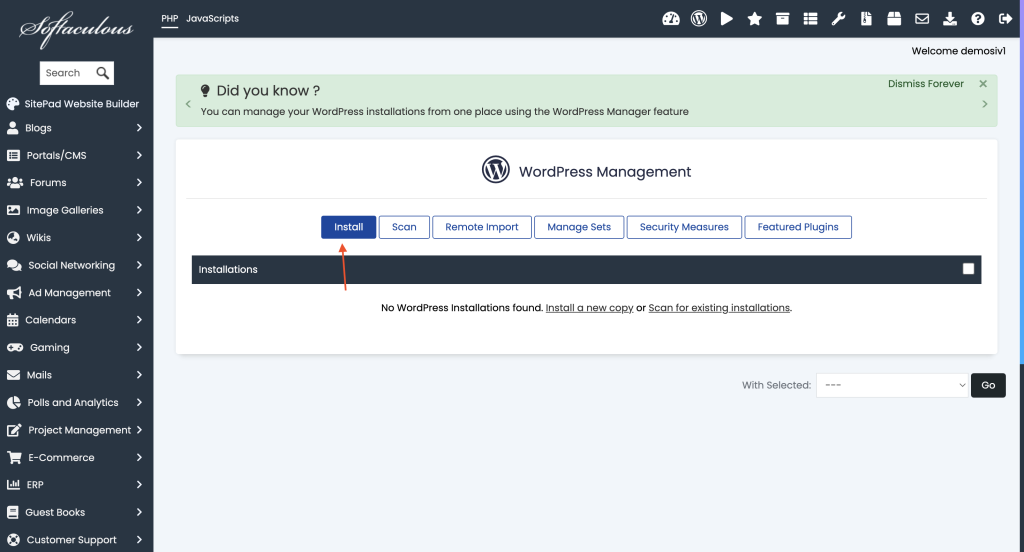Click the WordPress Manager icon in top toolbar

coord(699,19)
